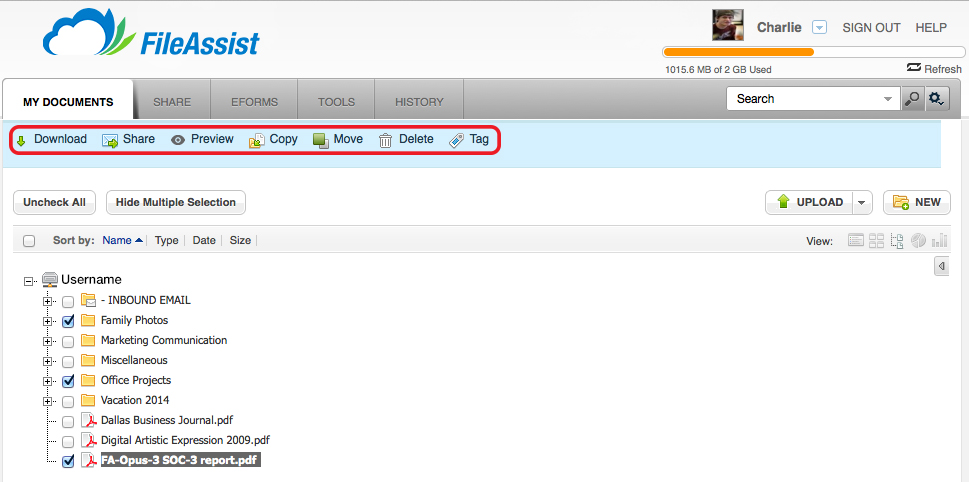This screenshot has width=969, height=482.
Task: Sort by Date link
Action: pos(204,241)
